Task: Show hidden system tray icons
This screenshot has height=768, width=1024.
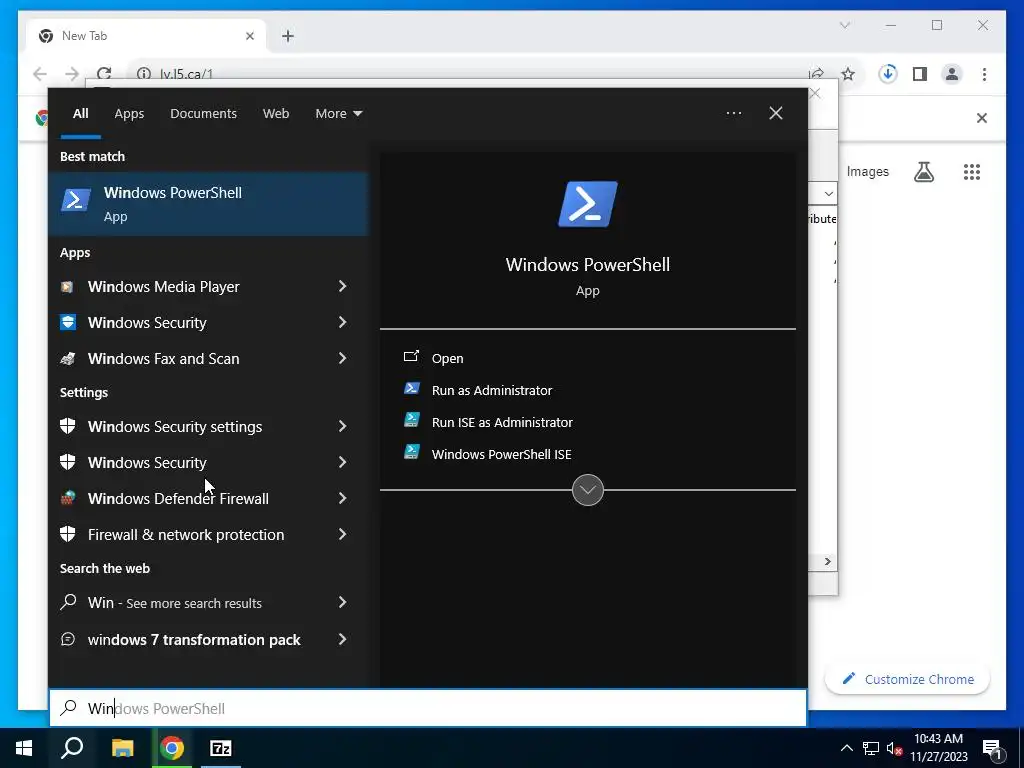Action: 846,748
